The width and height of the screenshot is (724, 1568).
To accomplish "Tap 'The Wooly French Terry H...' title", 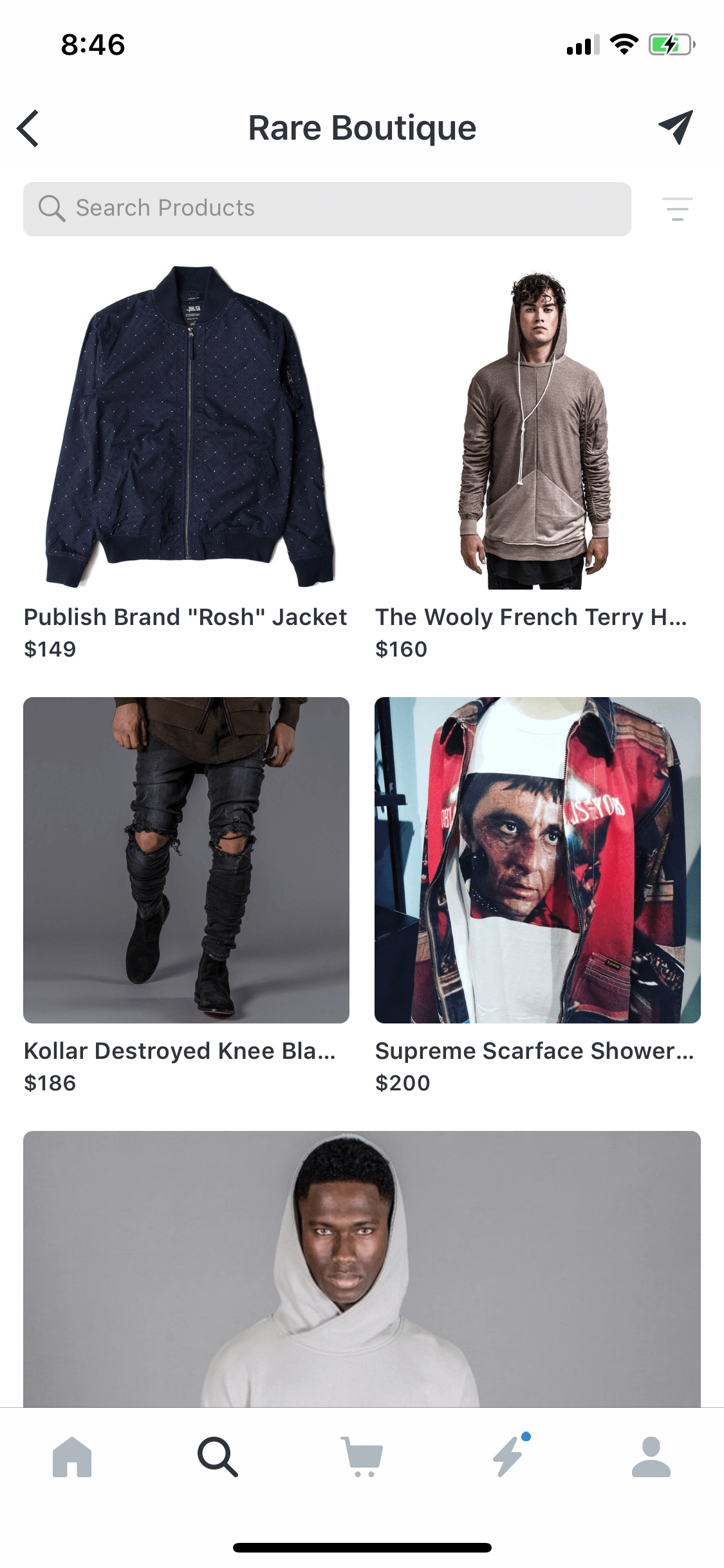I will [532, 617].
